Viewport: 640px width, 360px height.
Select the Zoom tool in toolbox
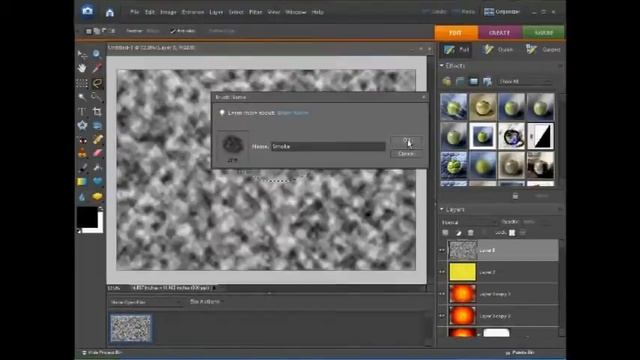pos(96,54)
